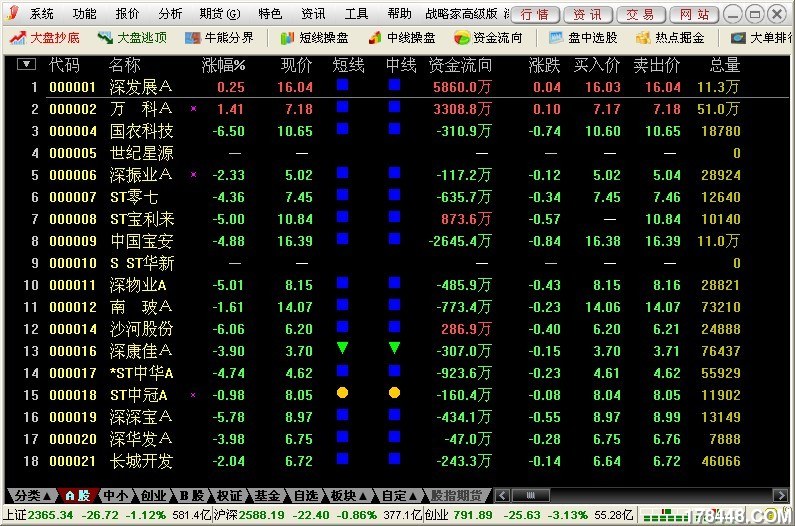
Task: Click the horizontal scrollbar thumb
Action: click(x=531, y=495)
